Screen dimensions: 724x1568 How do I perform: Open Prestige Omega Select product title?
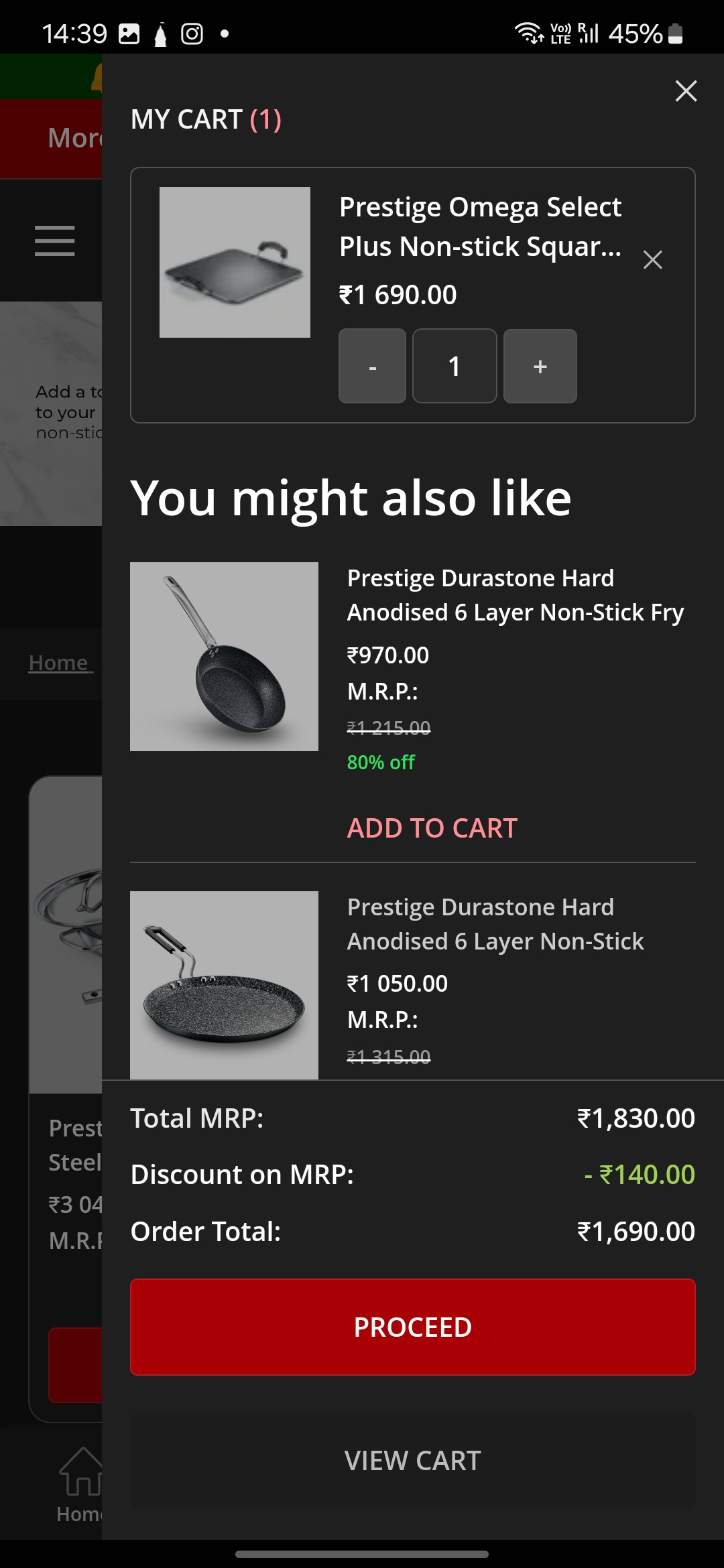tap(480, 226)
